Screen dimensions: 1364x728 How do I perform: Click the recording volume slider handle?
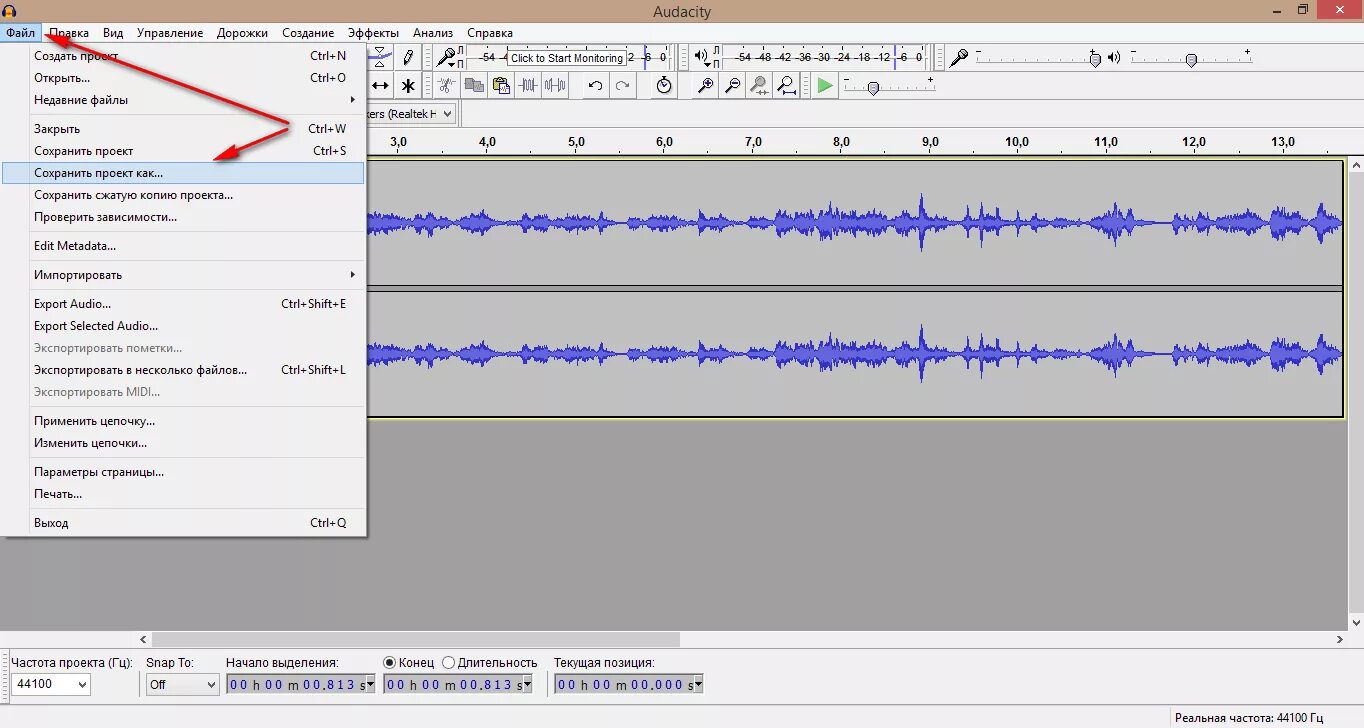tap(1095, 60)
